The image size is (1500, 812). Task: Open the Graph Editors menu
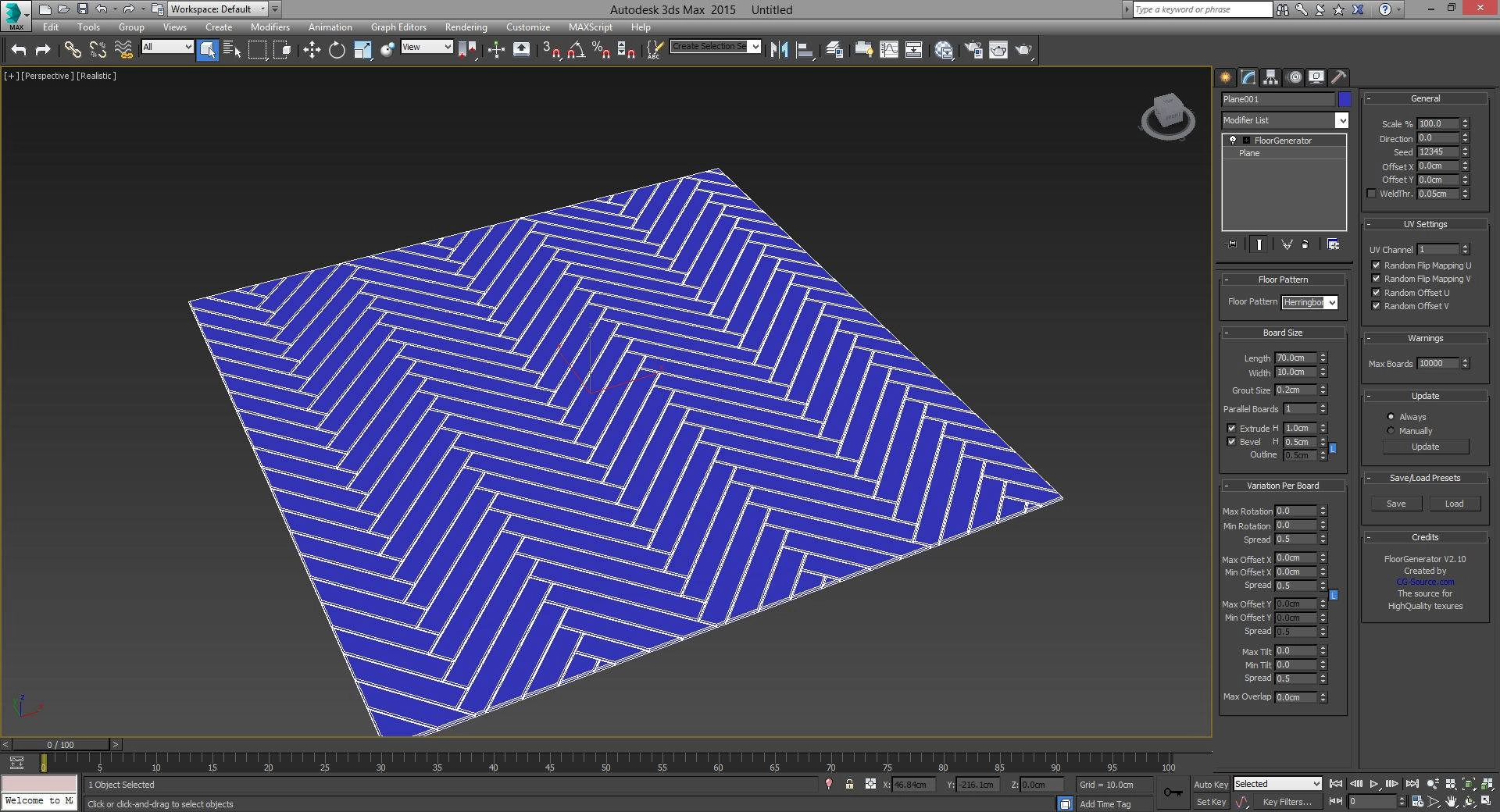tap(398, 27)
